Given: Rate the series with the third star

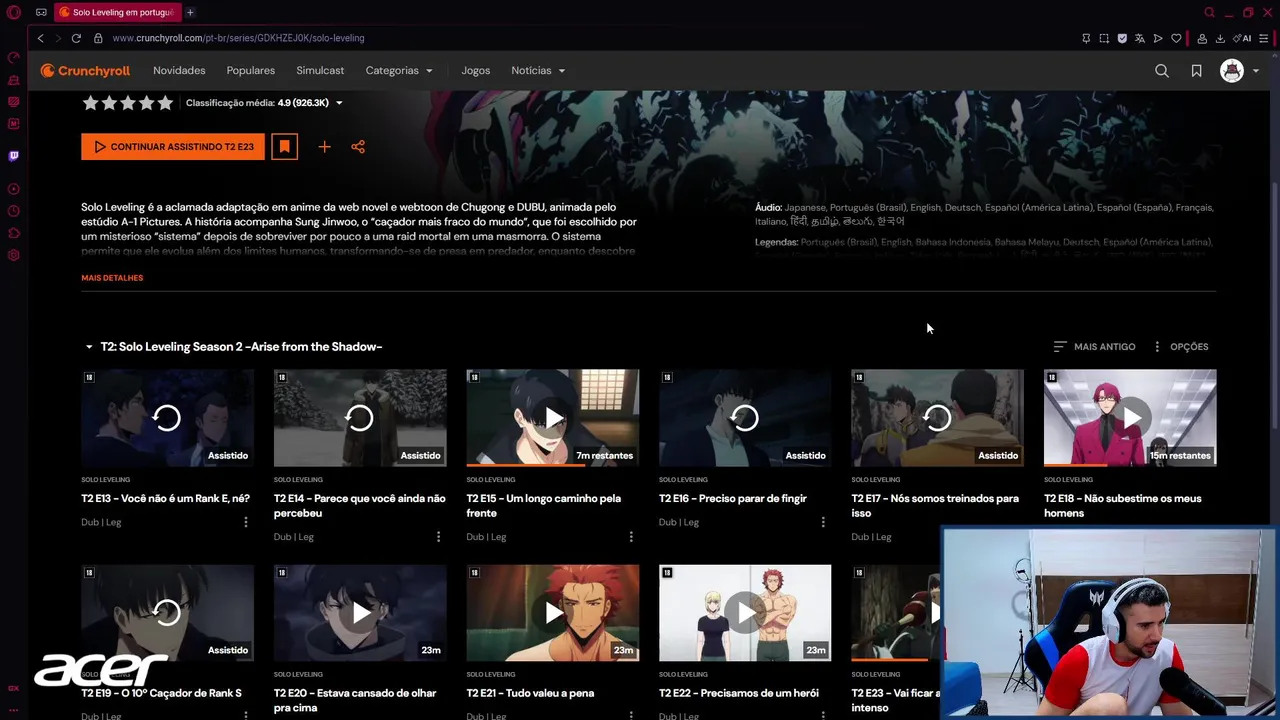Looking at the screenshot, I should pos(127,103).
